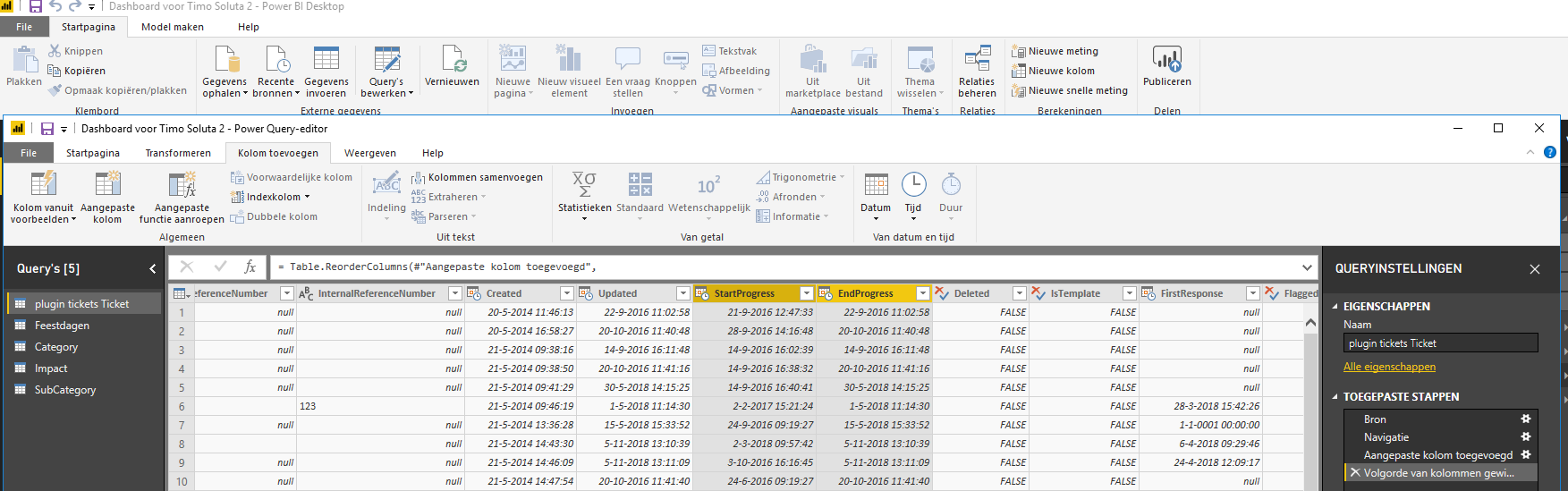Click Nieuwe meting in Power BI Desktop
The image size is (1568, 491).
(1055, 51)
